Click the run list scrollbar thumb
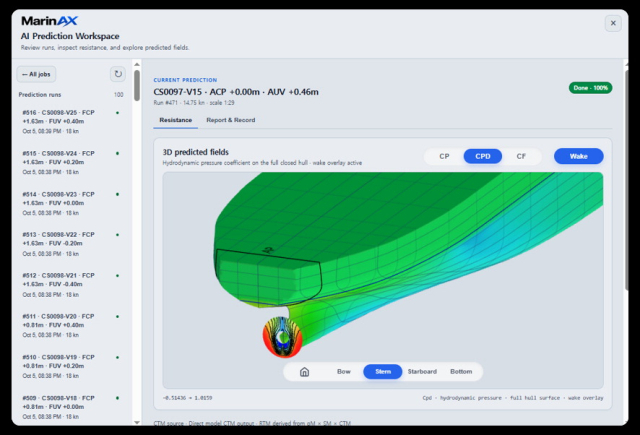Image resolution: width=640 pixels, height=435 pixels. [x=137, y=85]
